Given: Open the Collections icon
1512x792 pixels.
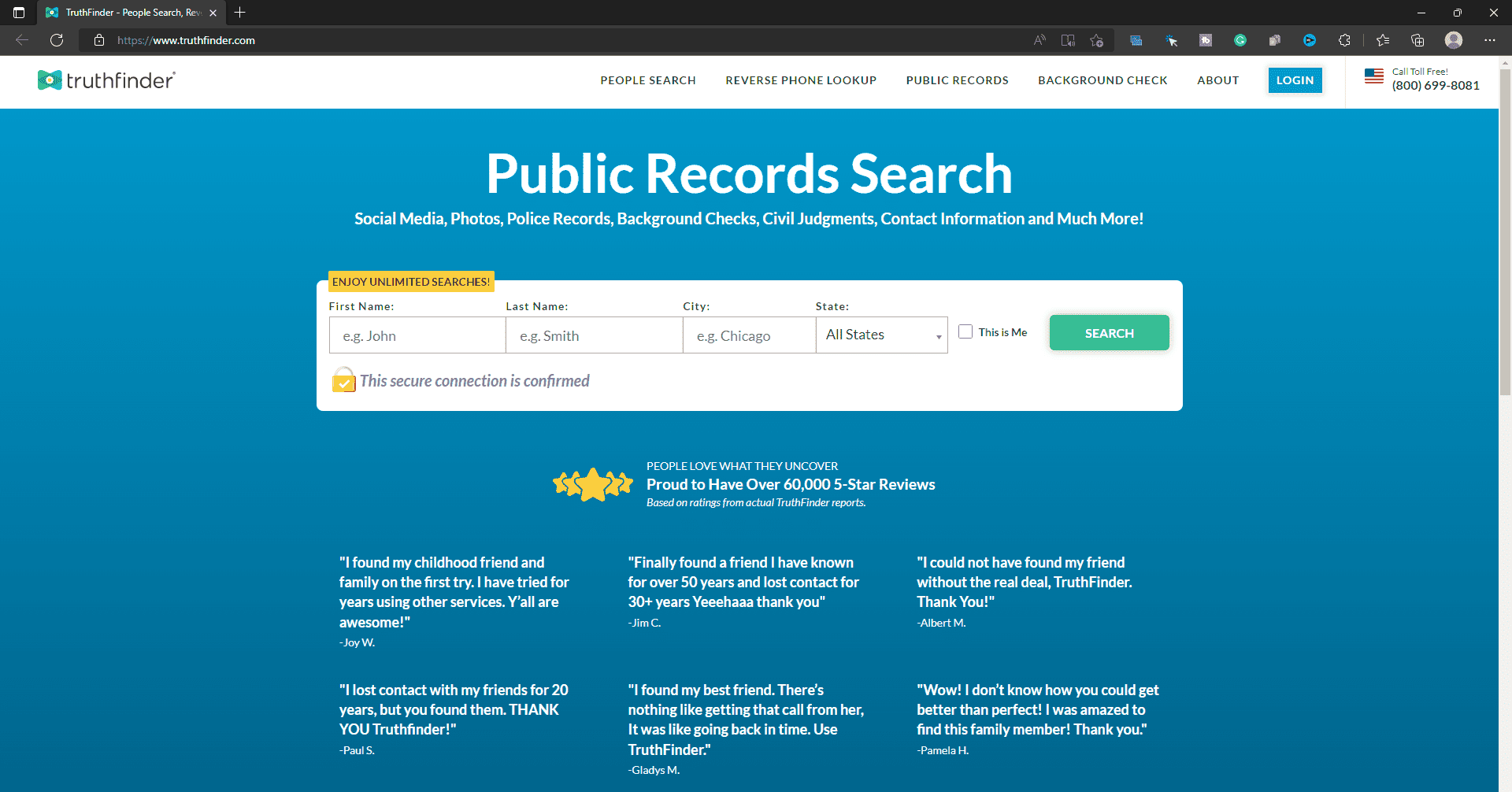Looking at the screenshot, I should [1417, 40].
